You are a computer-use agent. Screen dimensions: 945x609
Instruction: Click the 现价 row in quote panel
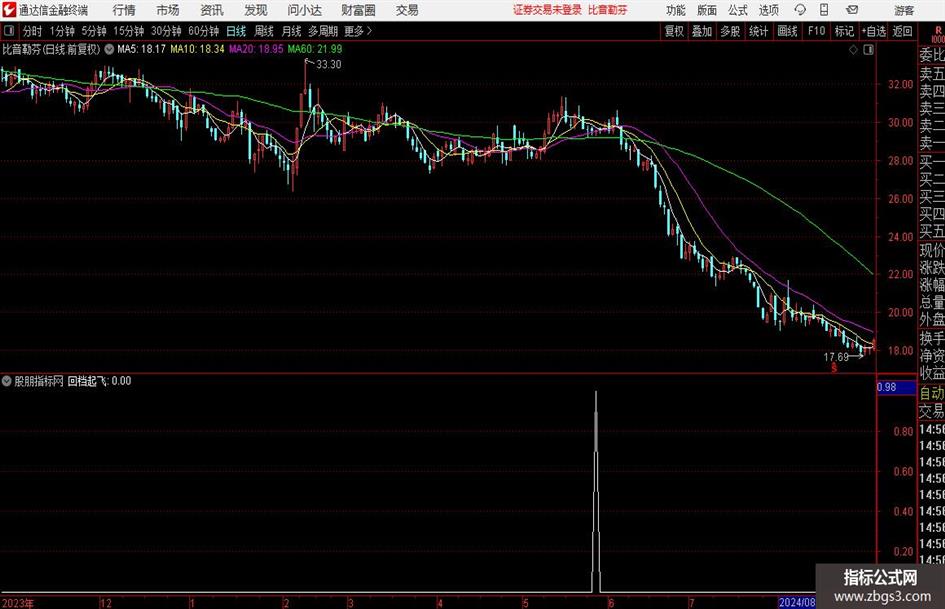(x=932, y=250)
